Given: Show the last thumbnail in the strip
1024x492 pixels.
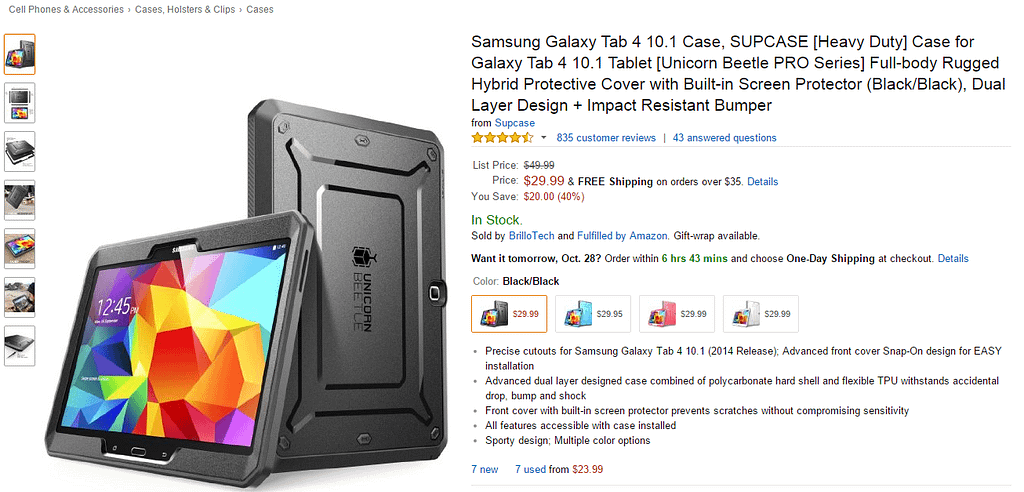Looking at the screenshot, I should pyautogui.click(x=20, y=346).
